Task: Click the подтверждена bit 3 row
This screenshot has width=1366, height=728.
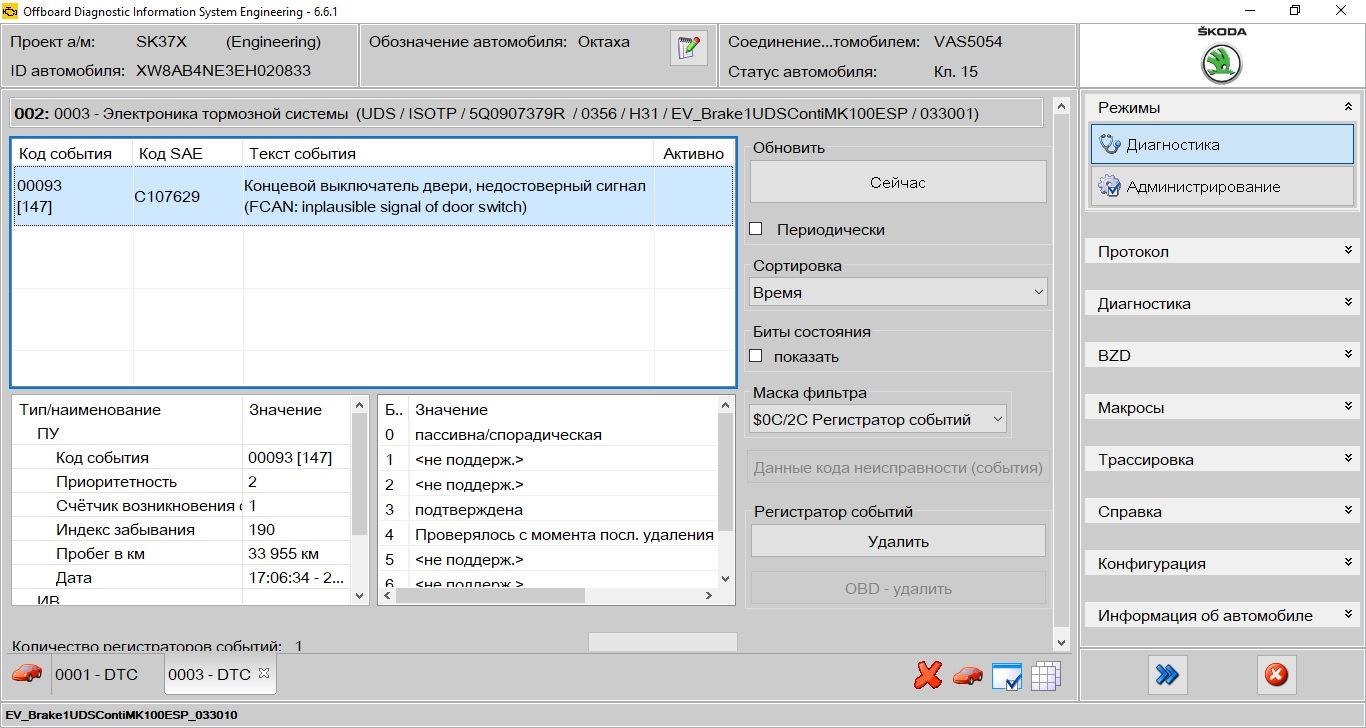Action: (548, 509)
